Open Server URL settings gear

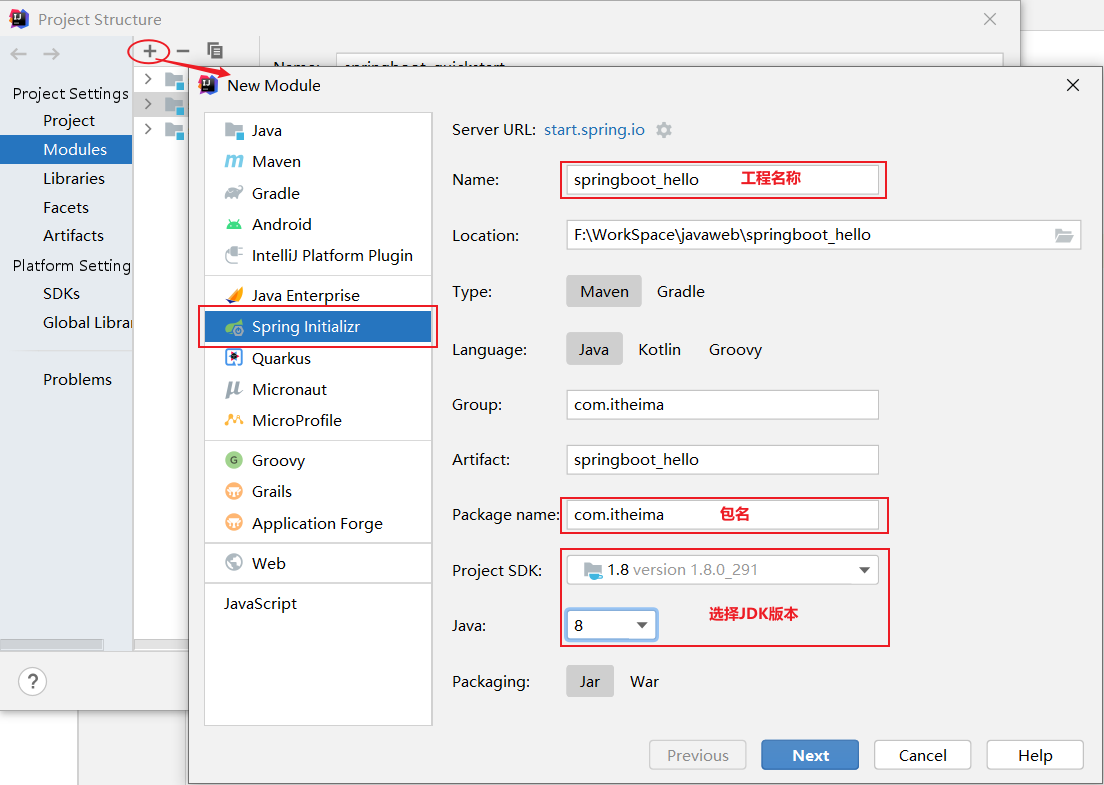[x=663, y=130]
